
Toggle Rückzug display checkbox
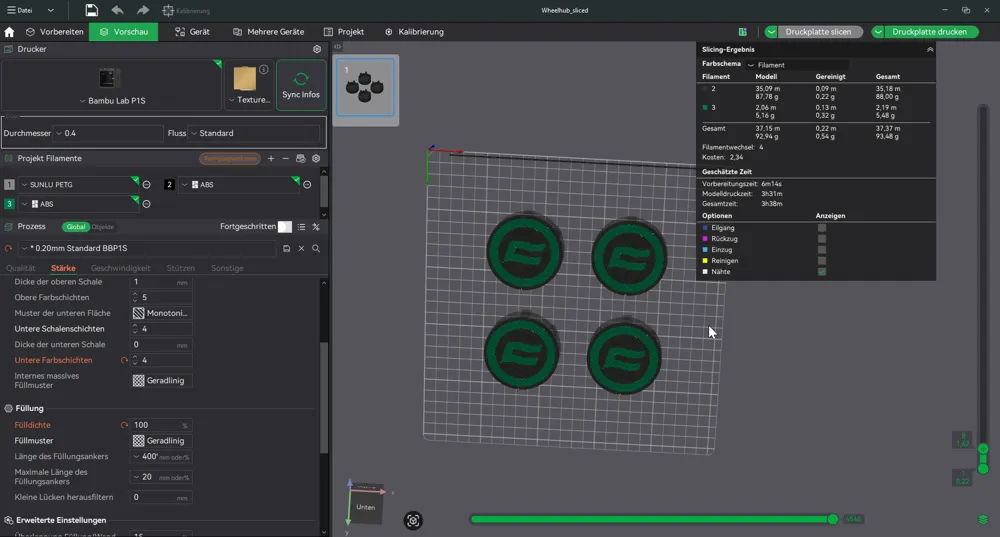[821, 239]
